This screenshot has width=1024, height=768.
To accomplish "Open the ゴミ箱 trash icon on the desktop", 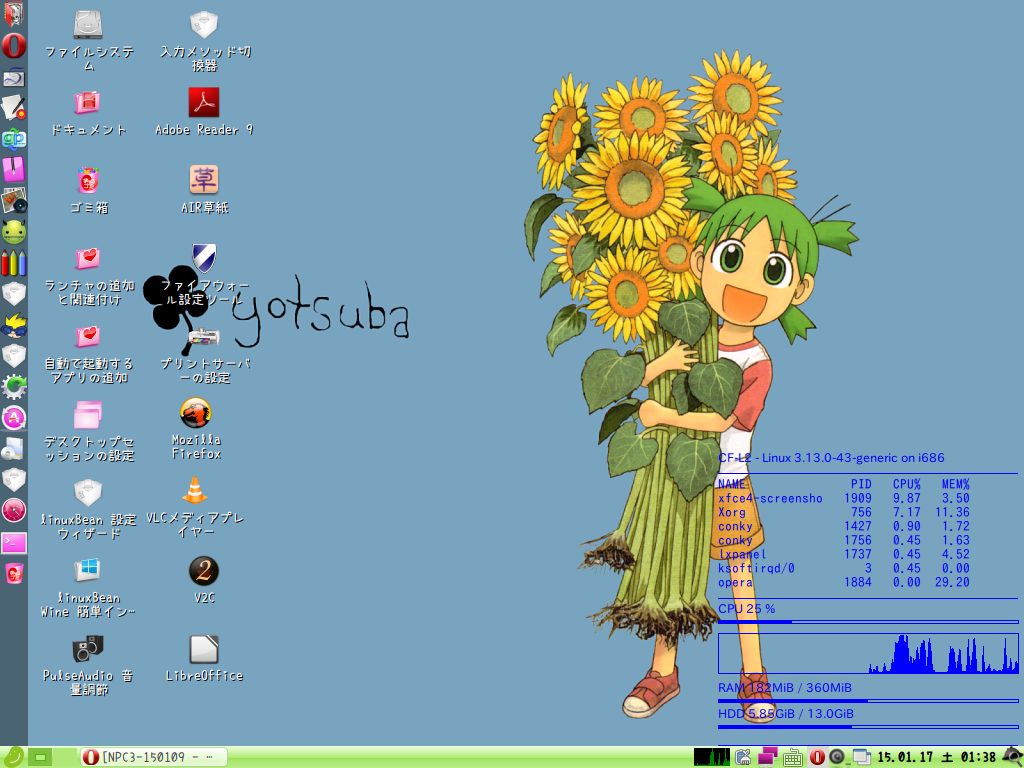I will [88, 180].
